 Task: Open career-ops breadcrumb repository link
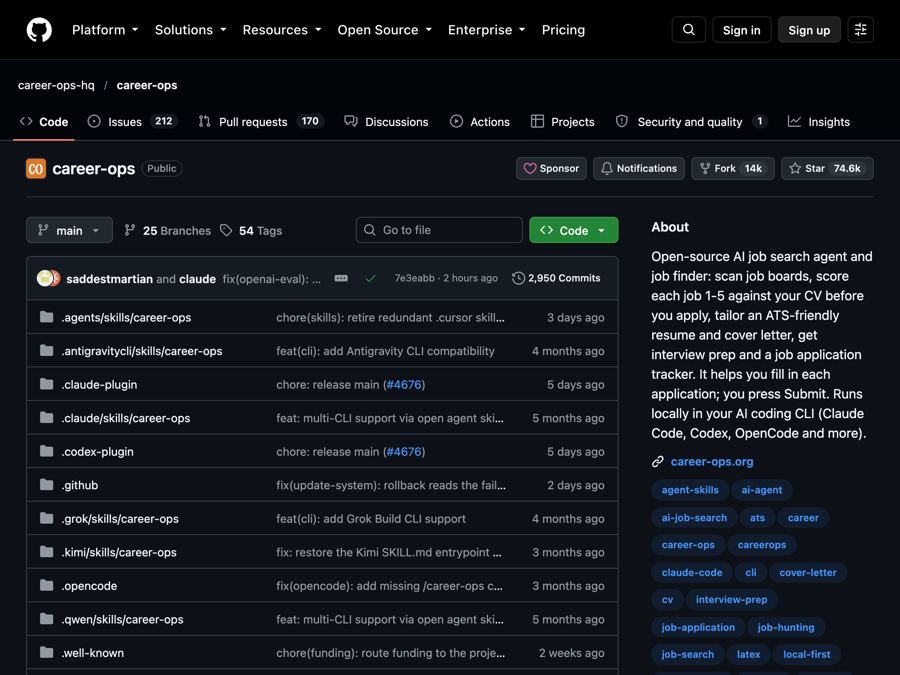click(147, 86)
